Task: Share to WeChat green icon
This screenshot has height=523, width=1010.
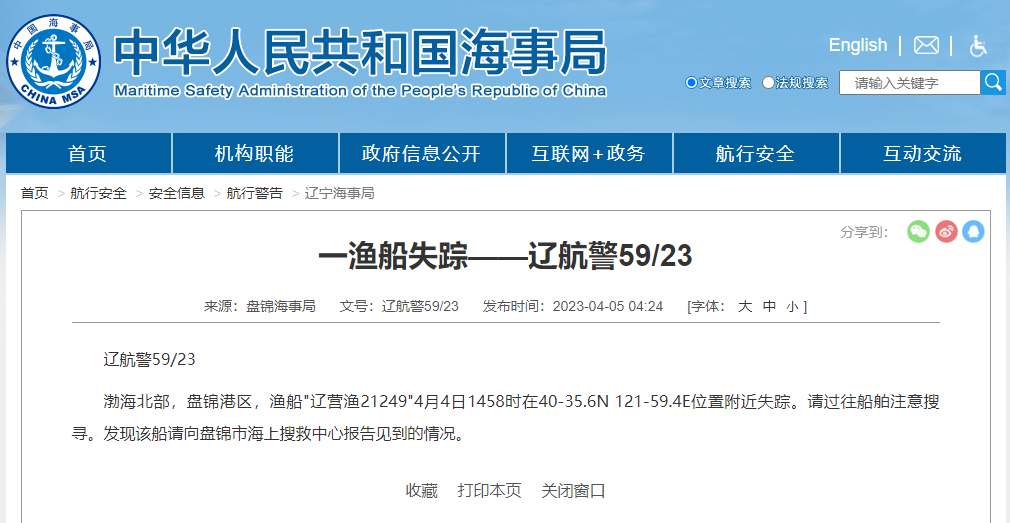Action: tap(918, 232)
